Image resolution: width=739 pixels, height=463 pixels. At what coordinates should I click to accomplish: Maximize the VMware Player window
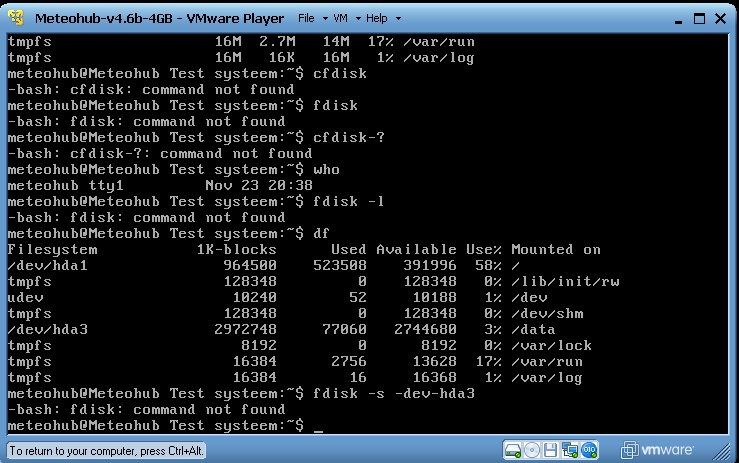click(x=699, y=19)
